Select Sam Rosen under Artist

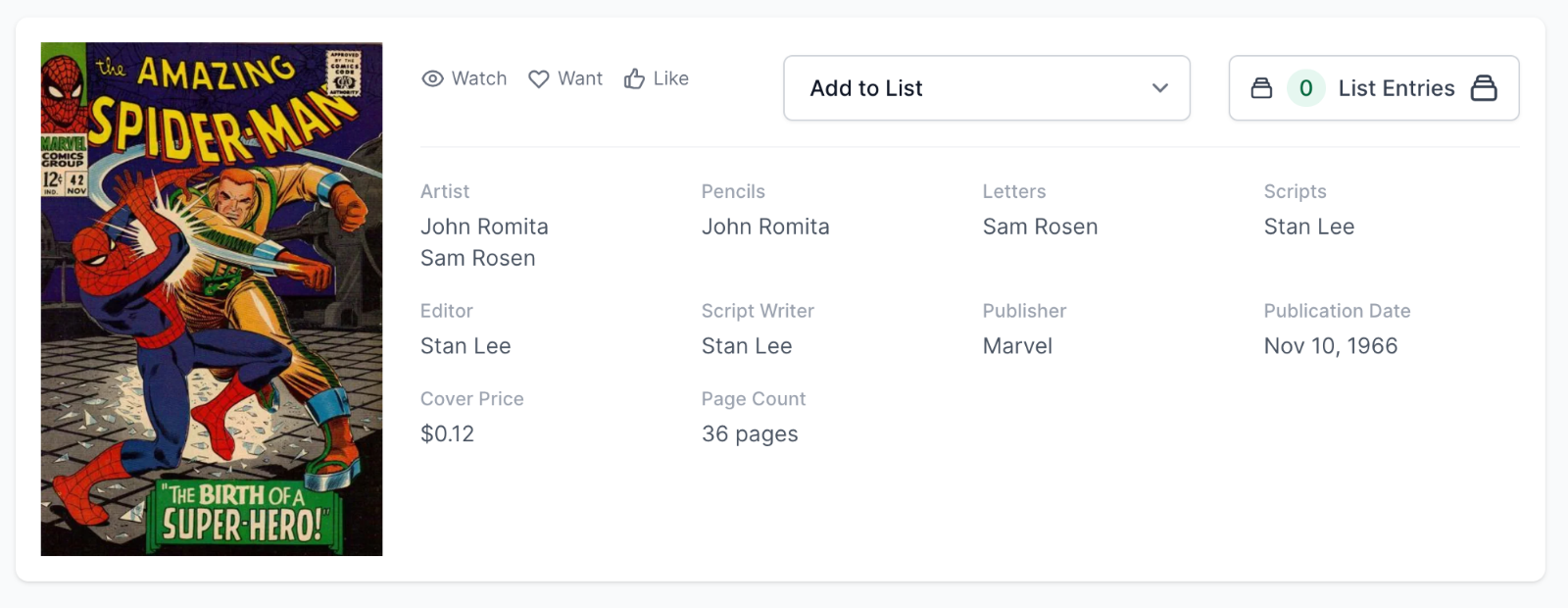coord(477,258)
